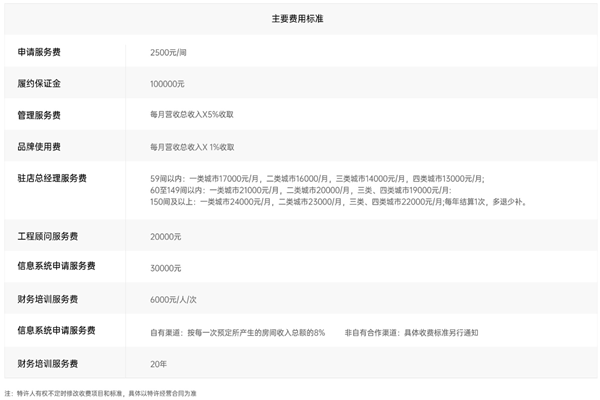Image resolution: width=600 pixels, height=400 pixels.
Task: Click the 自有渠道 fee description text
Action: 237,331
